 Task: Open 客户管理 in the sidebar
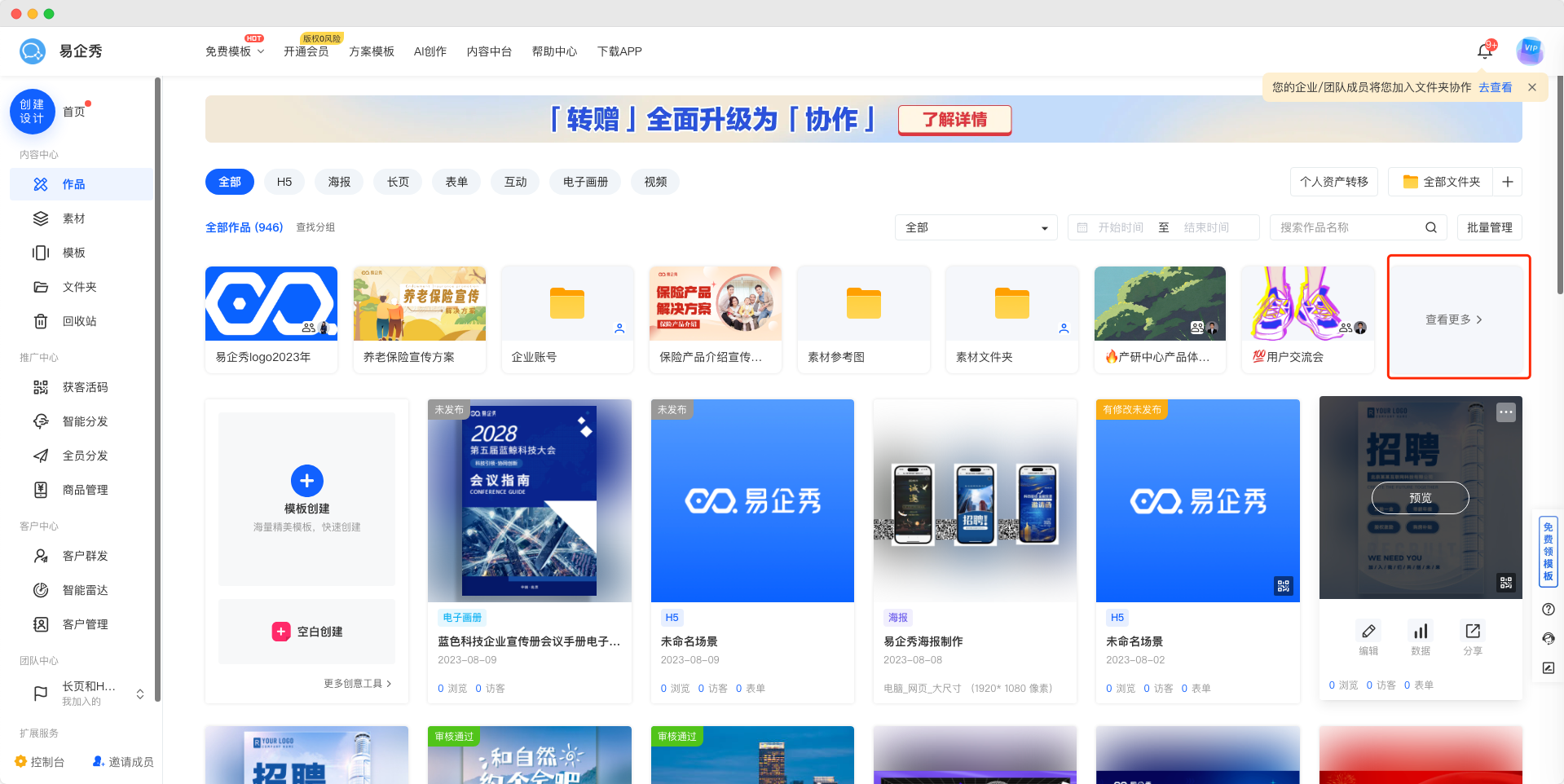[x=82, y=624]
